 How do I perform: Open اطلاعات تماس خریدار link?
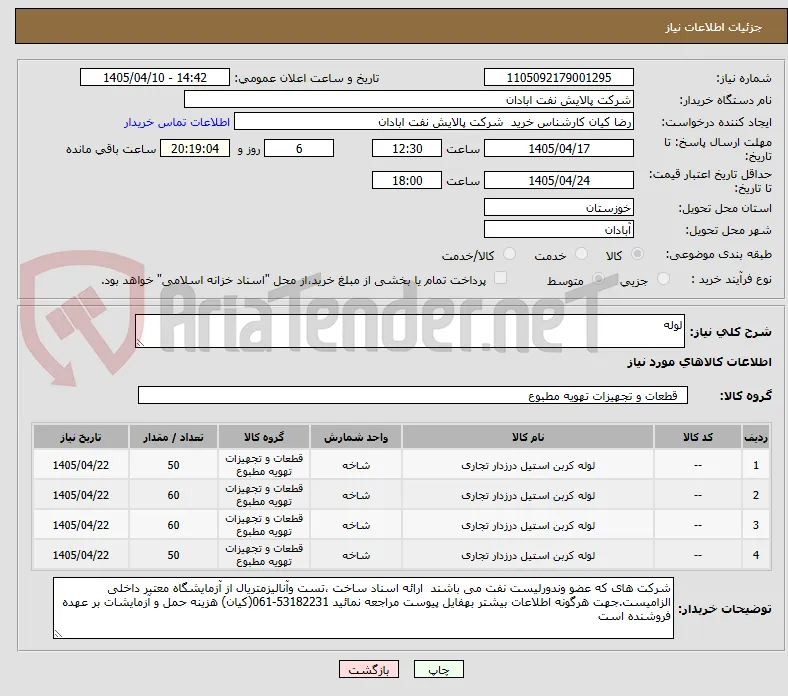[177, 122]
